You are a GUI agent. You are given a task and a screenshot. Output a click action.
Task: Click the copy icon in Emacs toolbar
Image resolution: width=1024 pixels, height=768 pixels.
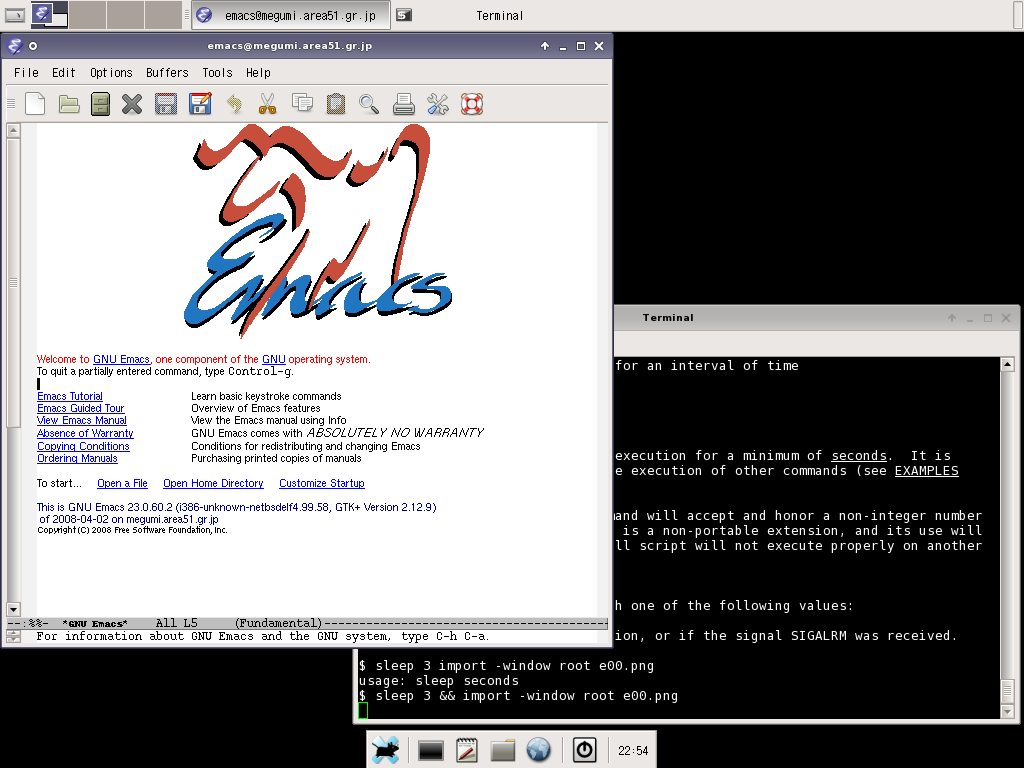click(302, 104)
